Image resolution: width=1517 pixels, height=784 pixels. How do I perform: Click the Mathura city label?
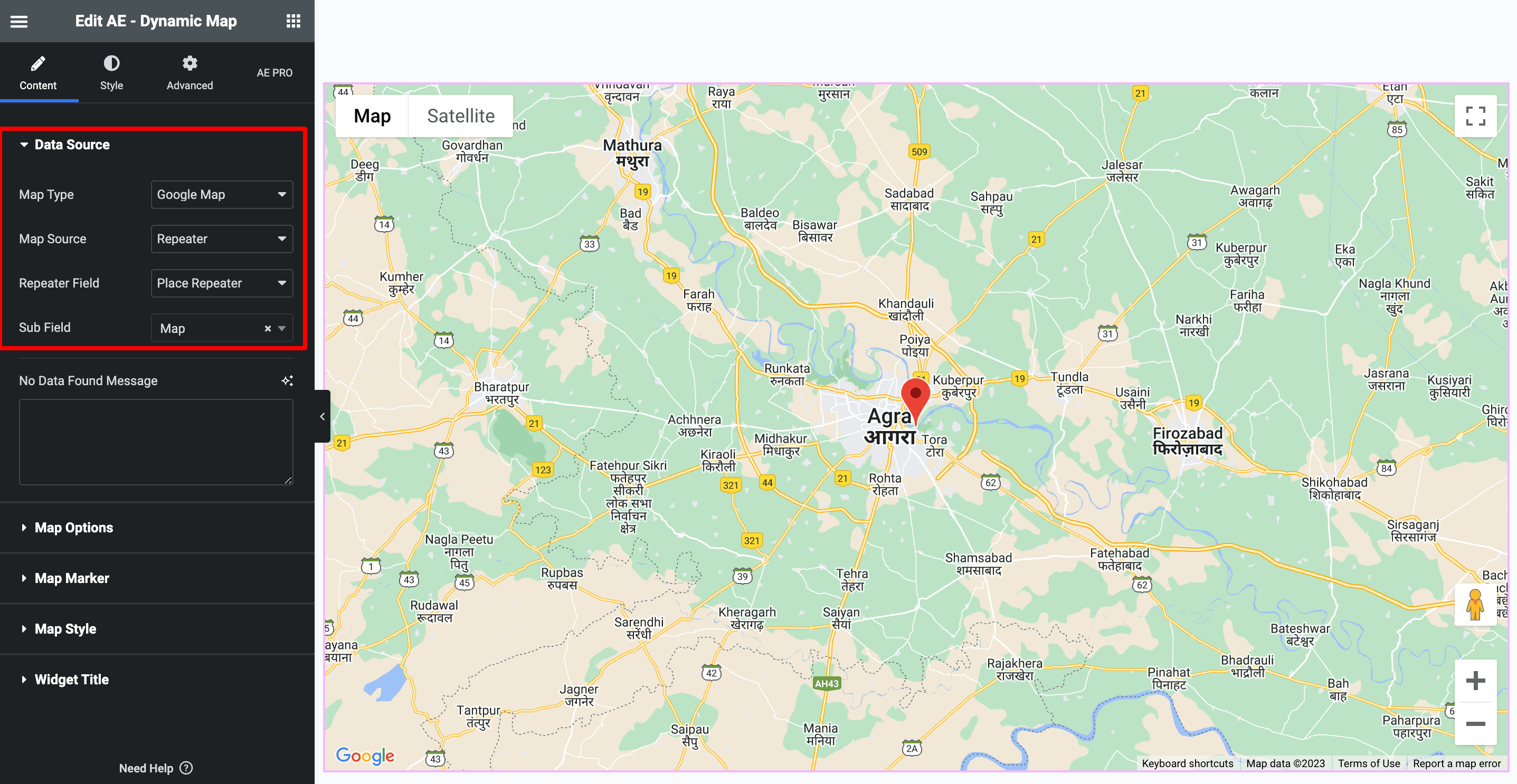tap(632, 152)
